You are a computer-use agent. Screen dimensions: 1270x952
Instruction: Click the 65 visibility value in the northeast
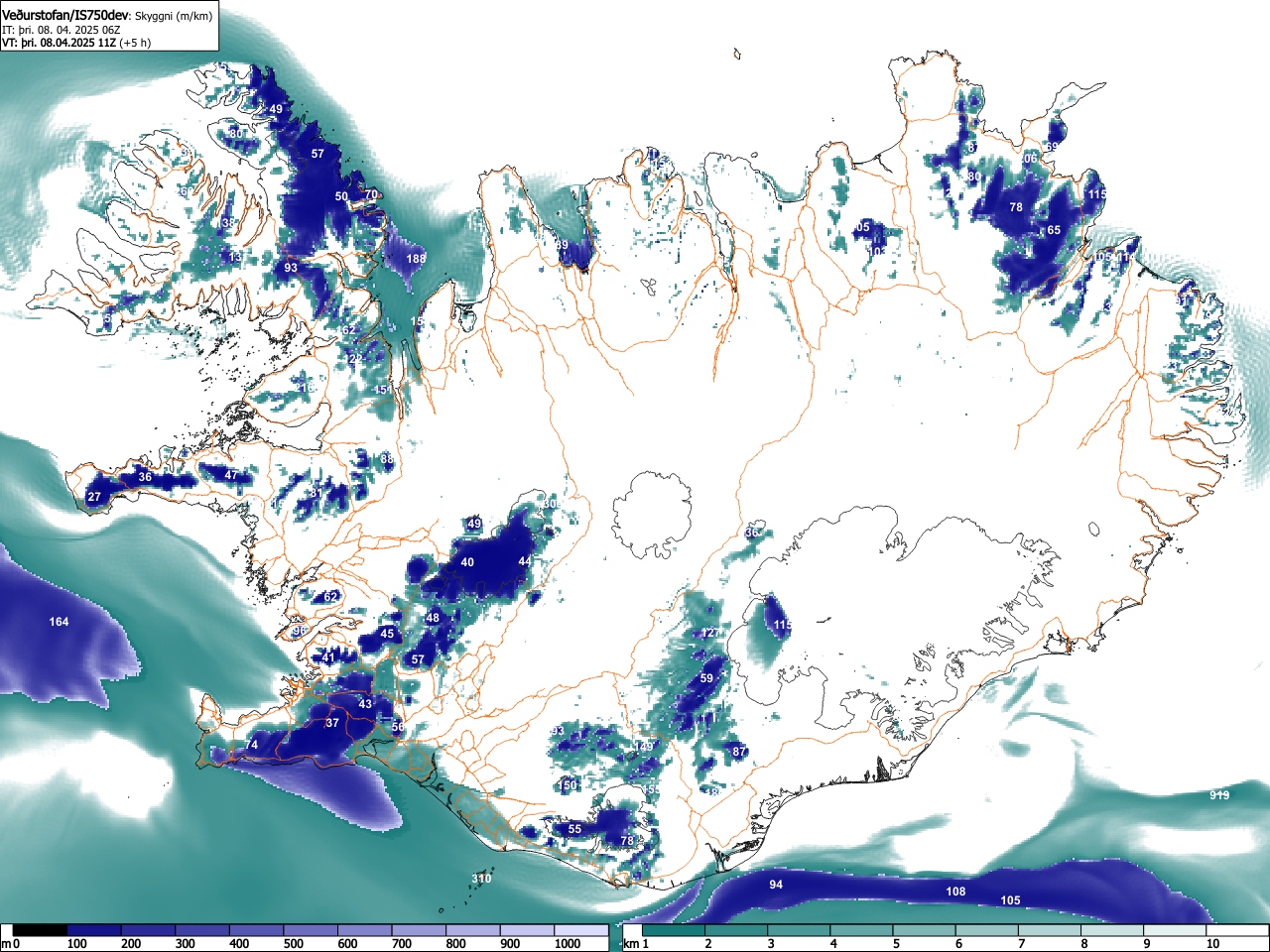[1054, 230]
